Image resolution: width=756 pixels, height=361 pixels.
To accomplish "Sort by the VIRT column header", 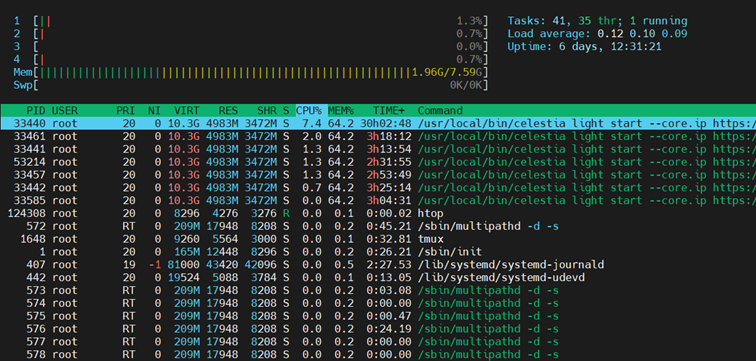I will point(187,110).
